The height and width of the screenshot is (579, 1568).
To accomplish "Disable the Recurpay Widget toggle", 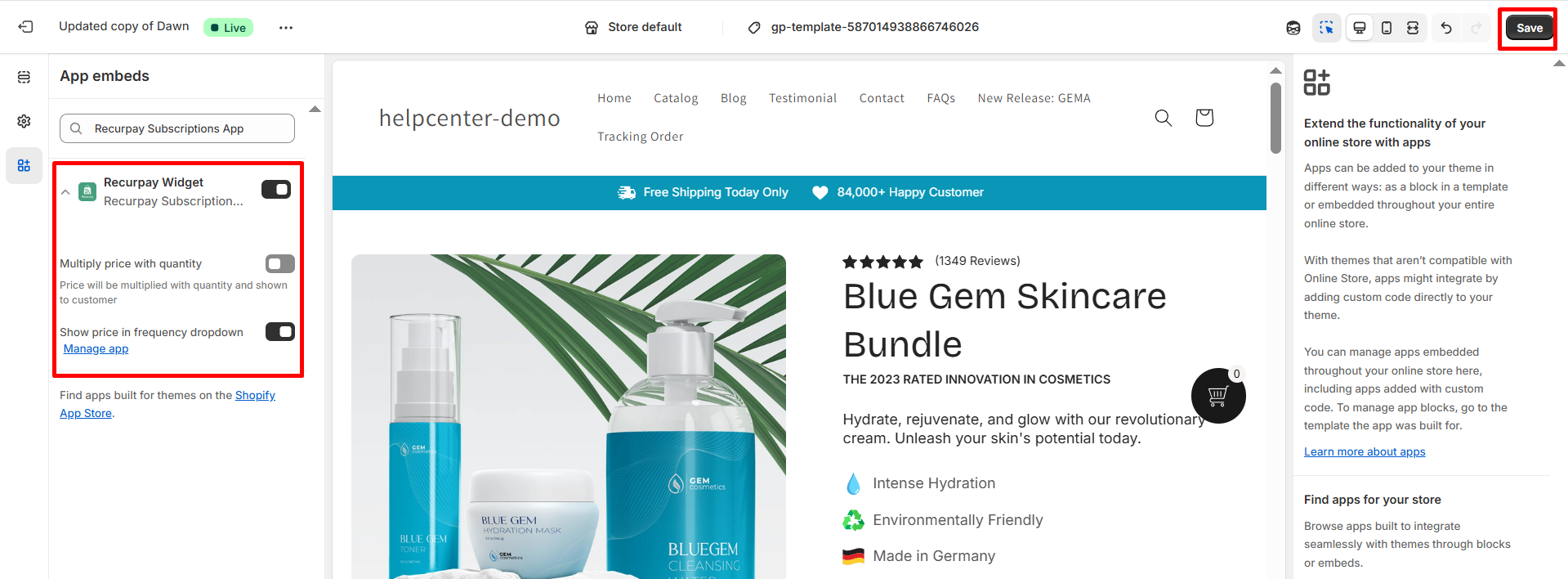I will (276, 190).
